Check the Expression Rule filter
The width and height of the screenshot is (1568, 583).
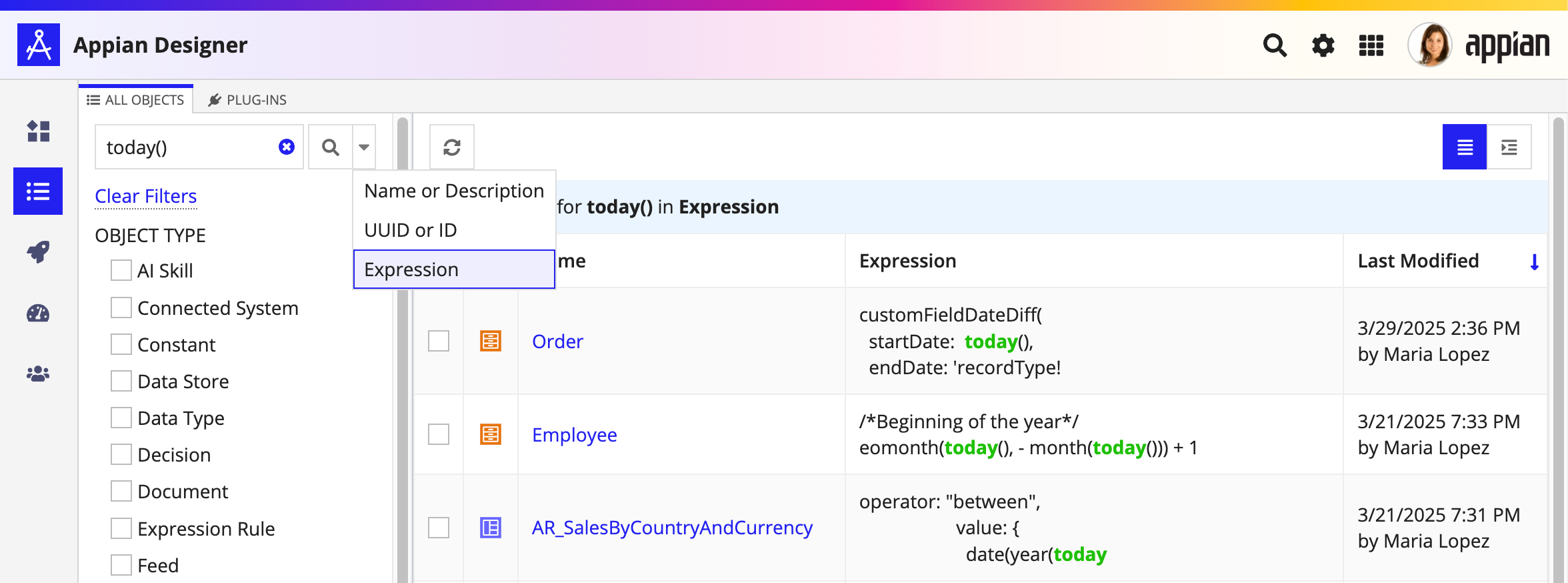[x=121, y=528]
